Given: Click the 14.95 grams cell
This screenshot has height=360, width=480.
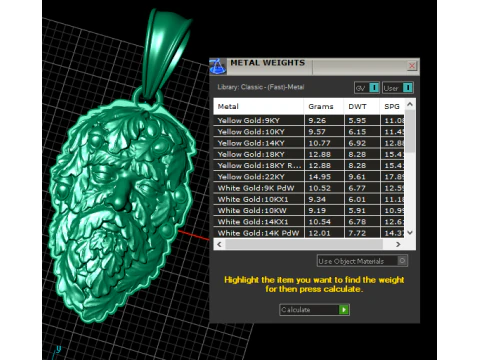Looking at the screenshot, I should [324, 177].
